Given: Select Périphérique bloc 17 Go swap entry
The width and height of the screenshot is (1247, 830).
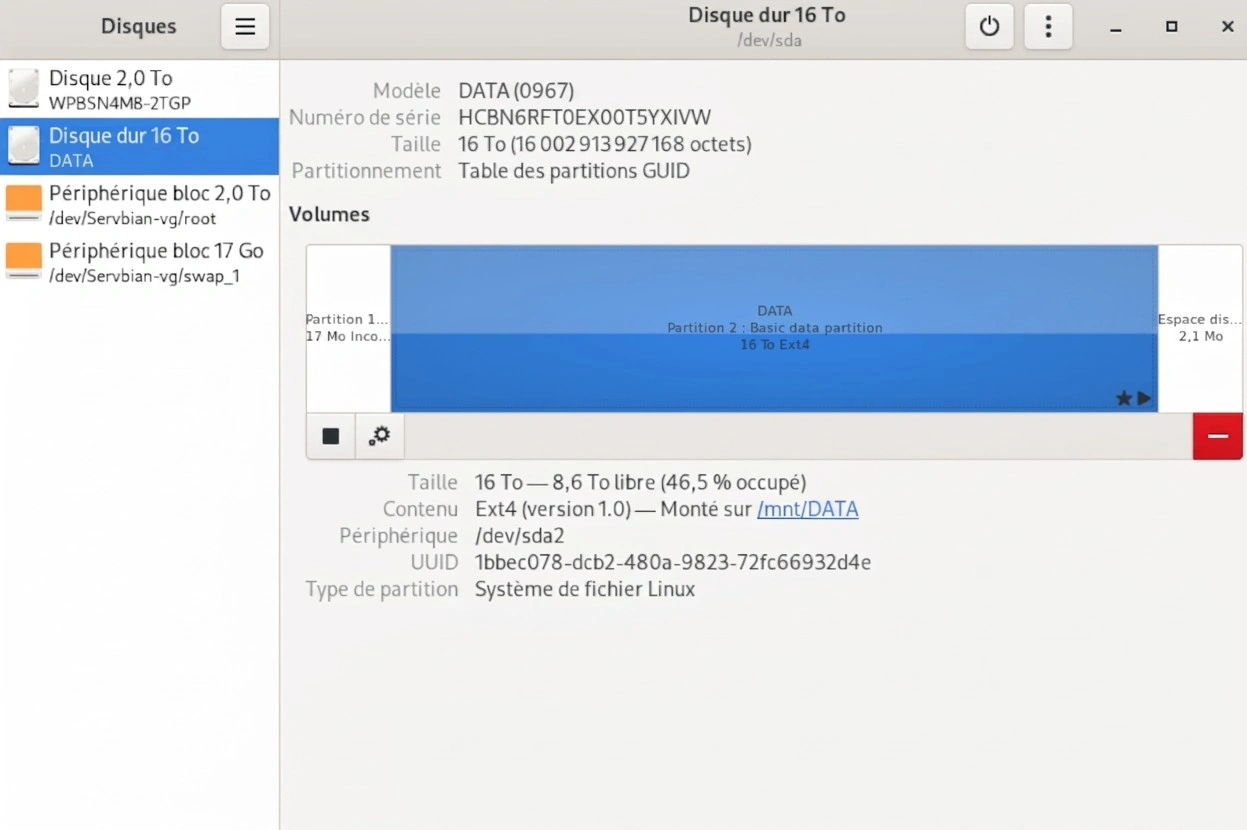Looking at the screenshot, I should 139,262.
